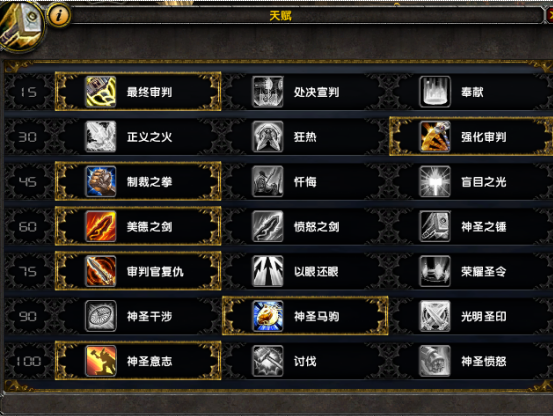Pick the 愤怒之剑 talent icon

coord(268,226)
